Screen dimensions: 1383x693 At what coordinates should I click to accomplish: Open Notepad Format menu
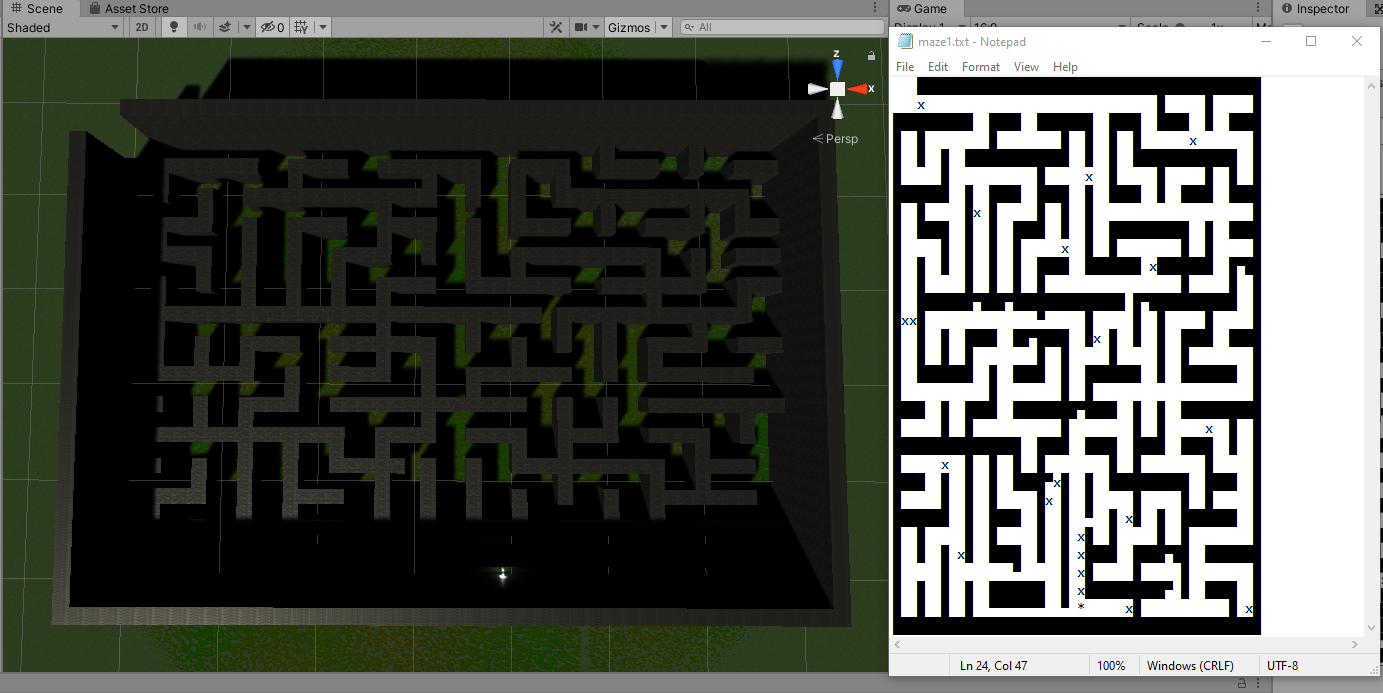click(x=981, y=67)
